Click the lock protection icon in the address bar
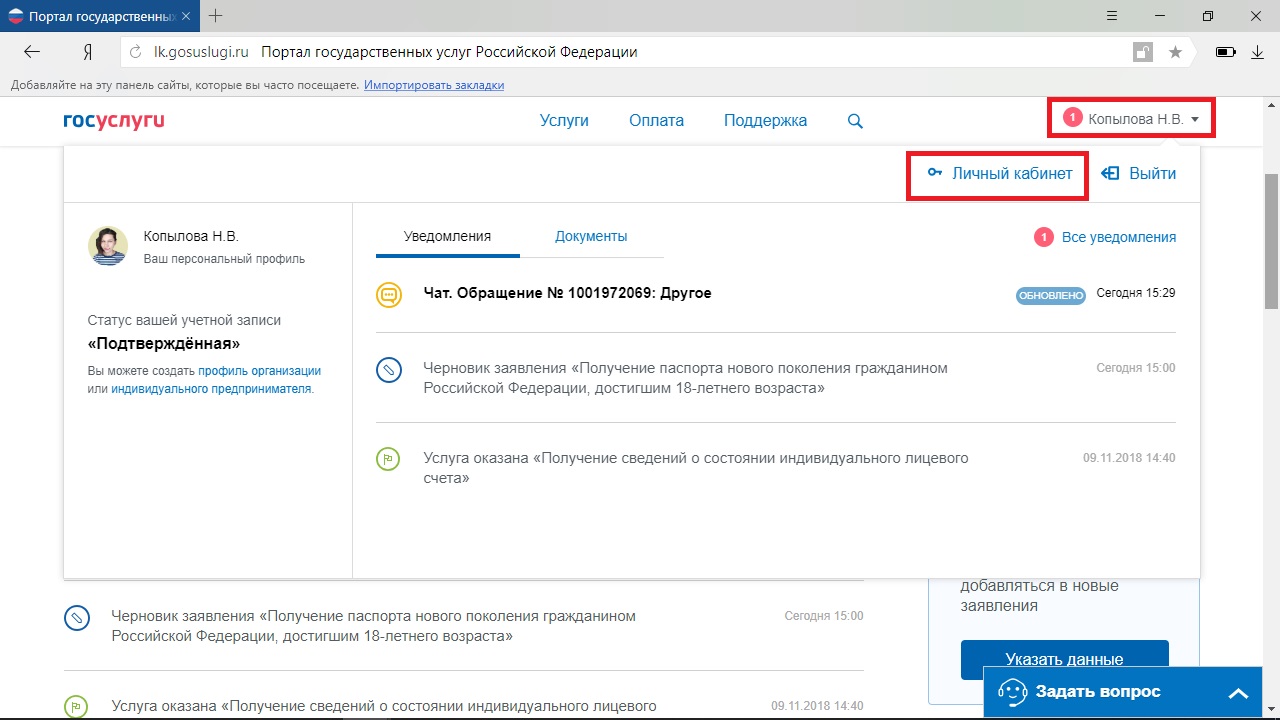The image size is (1280, 720). (1142, 52)
